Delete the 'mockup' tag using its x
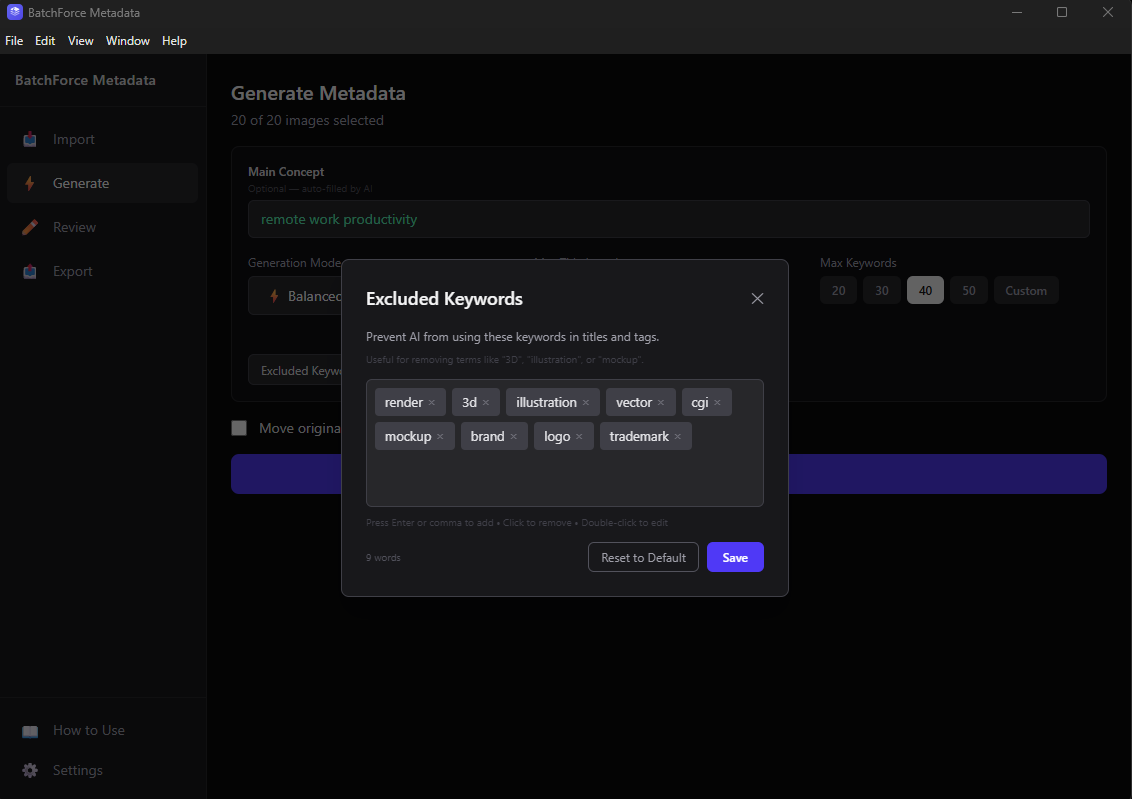1132x799 pixels. click(x=440, y=437)
